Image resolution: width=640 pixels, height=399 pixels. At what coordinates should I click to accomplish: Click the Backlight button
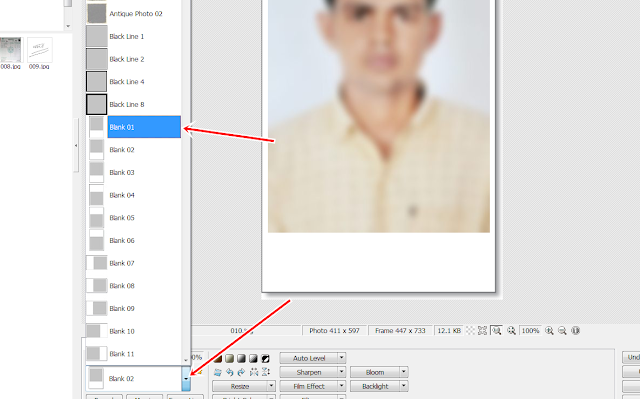(x=375, y=386)
